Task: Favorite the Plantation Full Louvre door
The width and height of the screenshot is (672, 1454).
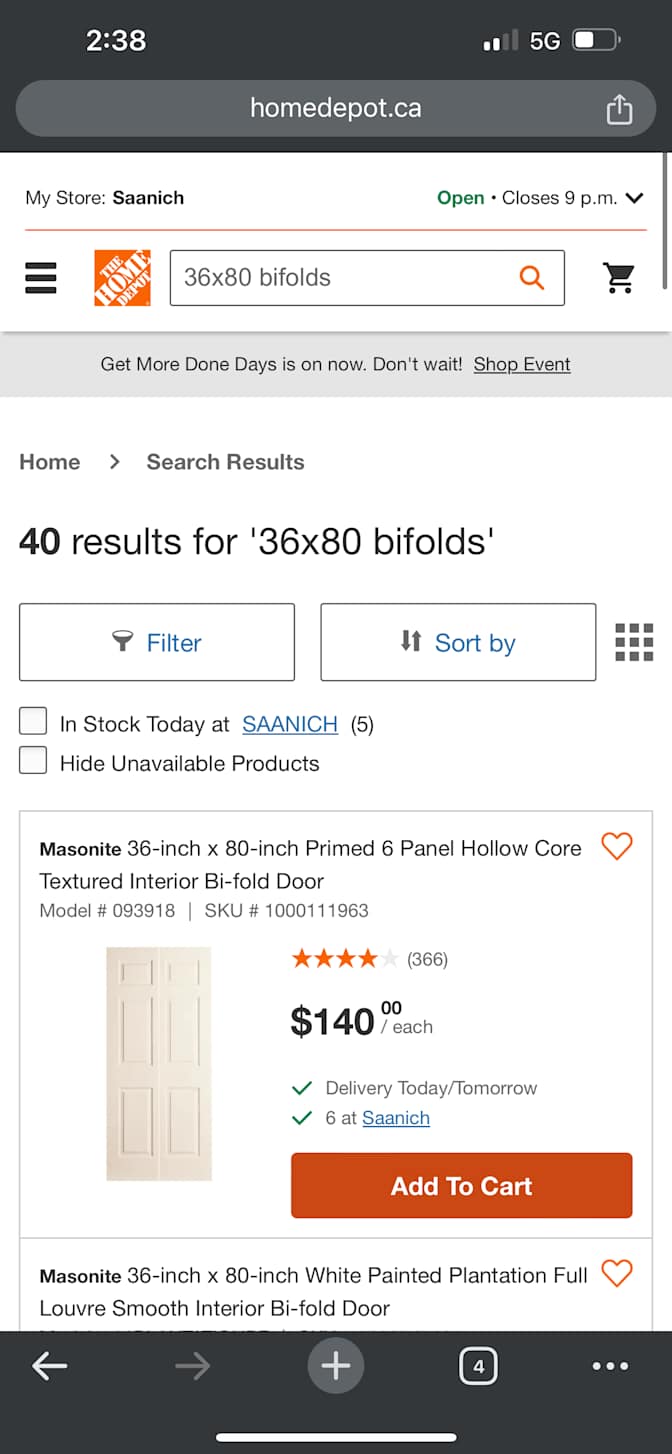Action: point(617,1273)
